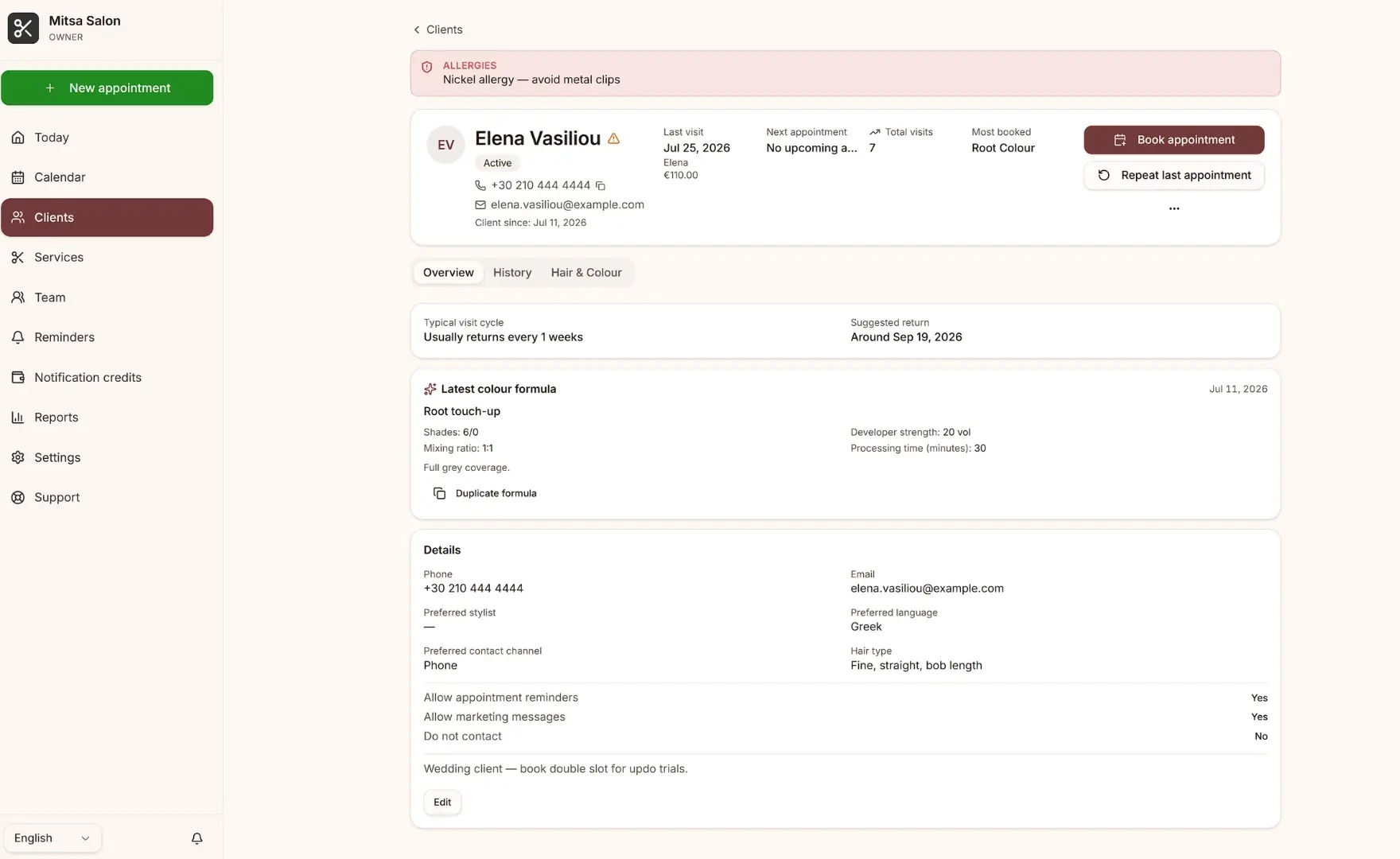
Task: Click 'Around Sep 19, 2026' suggested return
Action: (x=906, y=337)
